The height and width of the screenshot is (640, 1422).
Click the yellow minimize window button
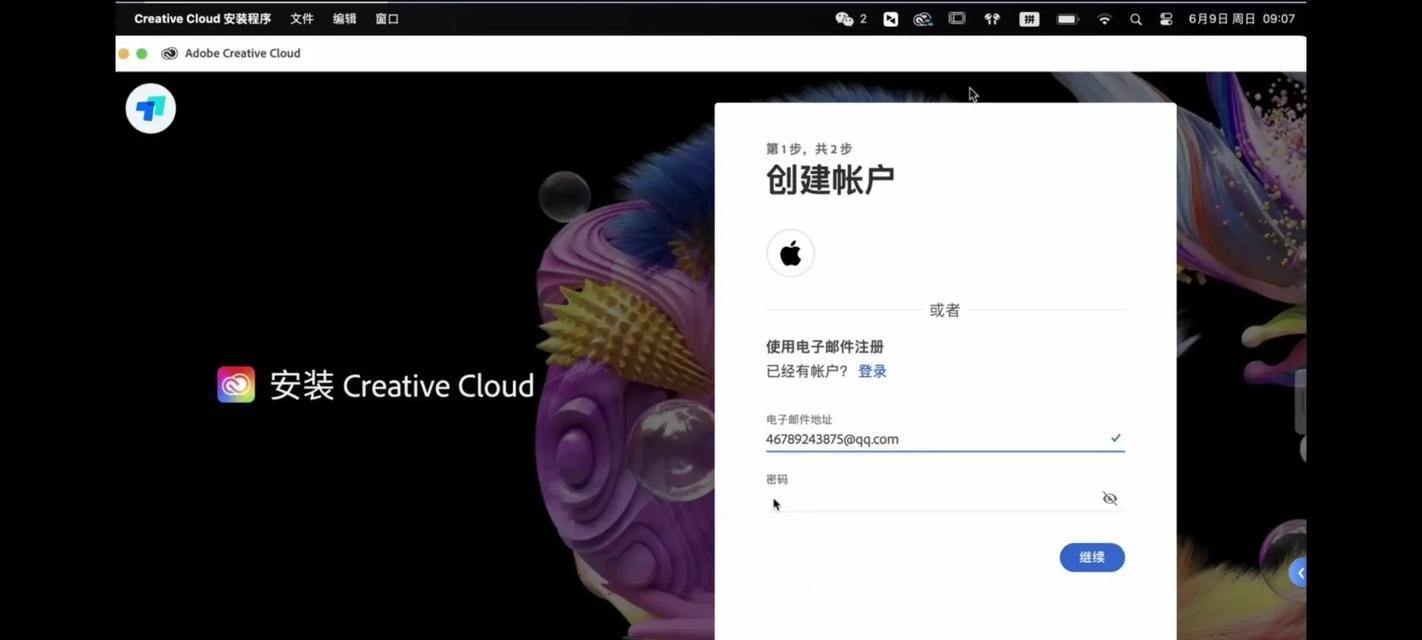click(x=124, y=53)
